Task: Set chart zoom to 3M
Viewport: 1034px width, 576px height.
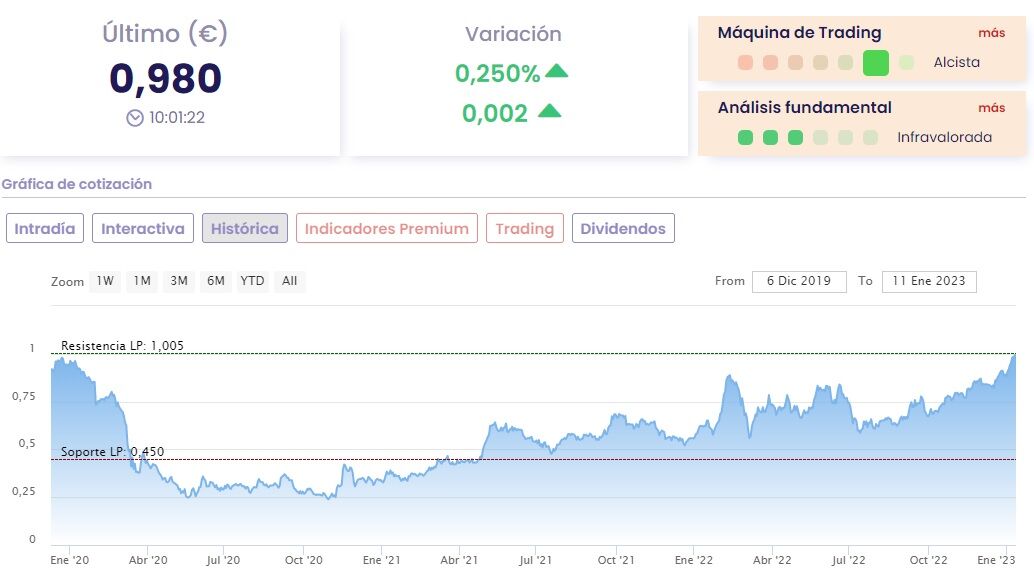Action: (x=179, y=281)
